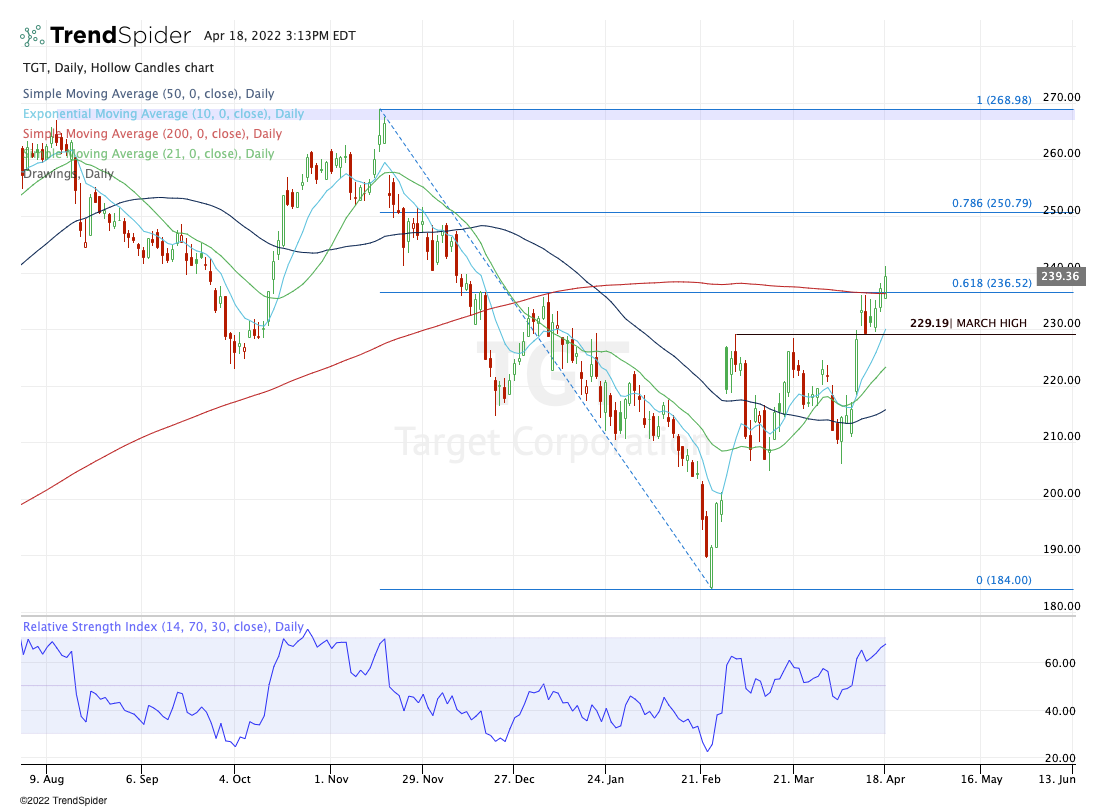Screen dimensions: 1106x810
Task: Toggle the 21 Simple Moving Average legend
Action: point(148,154)
